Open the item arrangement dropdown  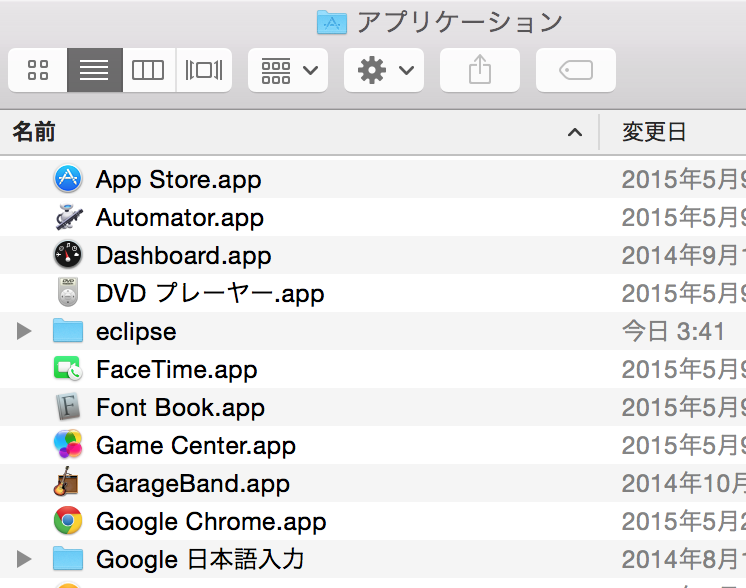[288, 70]
